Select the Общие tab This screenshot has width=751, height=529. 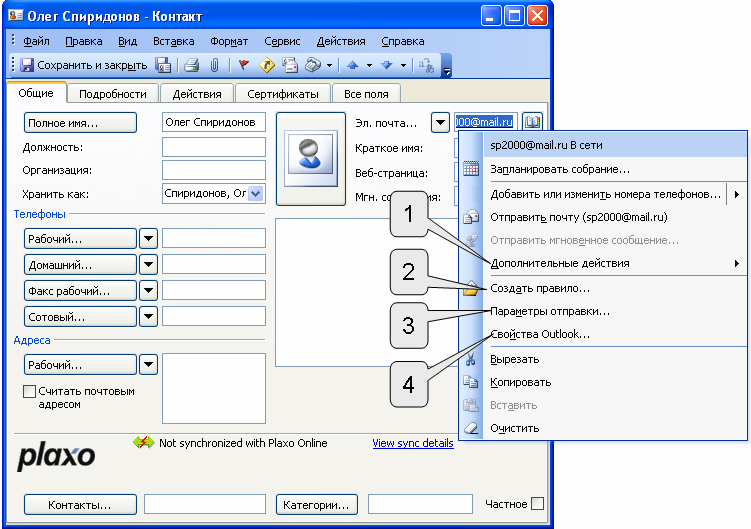coord(36,93)
